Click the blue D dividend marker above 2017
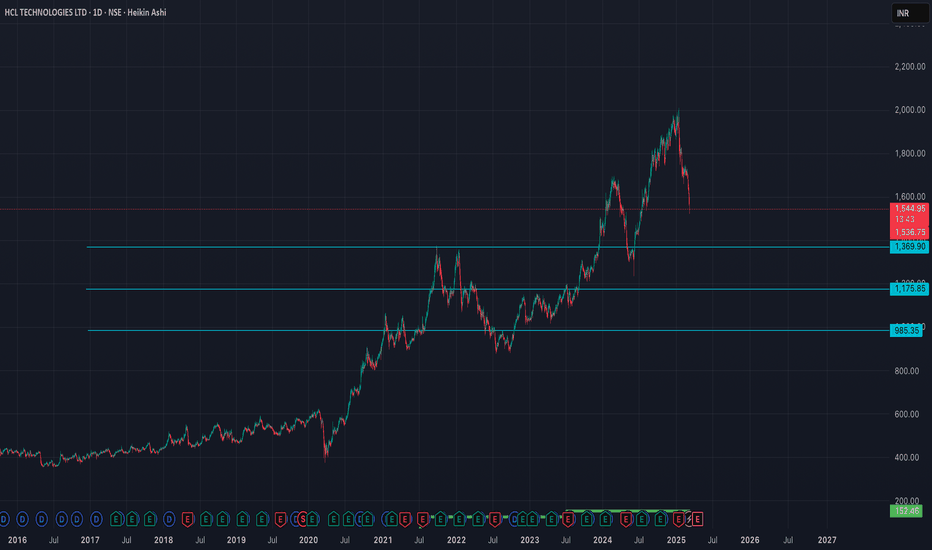Image resolution: width=932 pixels, height=550 pixels. point(96,519)
